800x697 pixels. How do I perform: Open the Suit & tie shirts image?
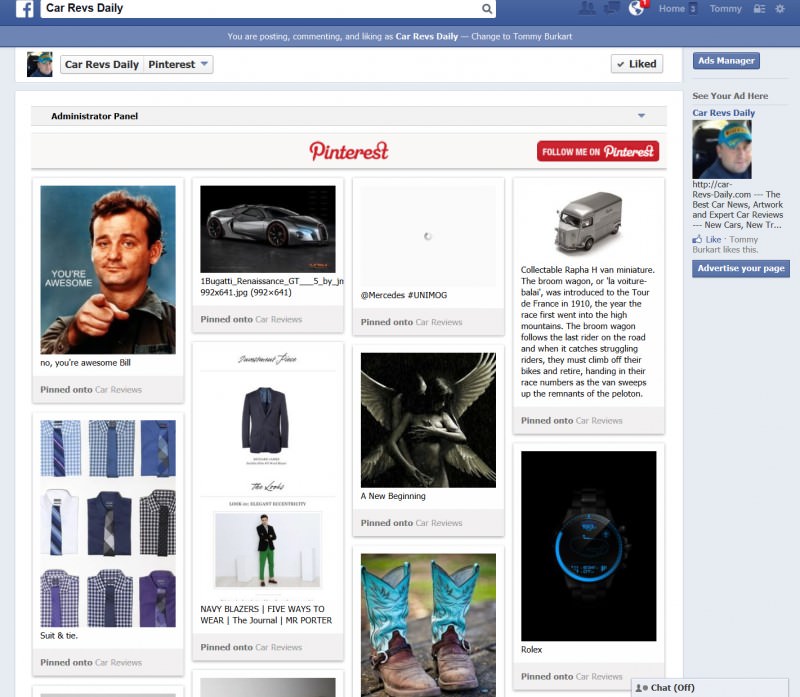click(108, 524)
